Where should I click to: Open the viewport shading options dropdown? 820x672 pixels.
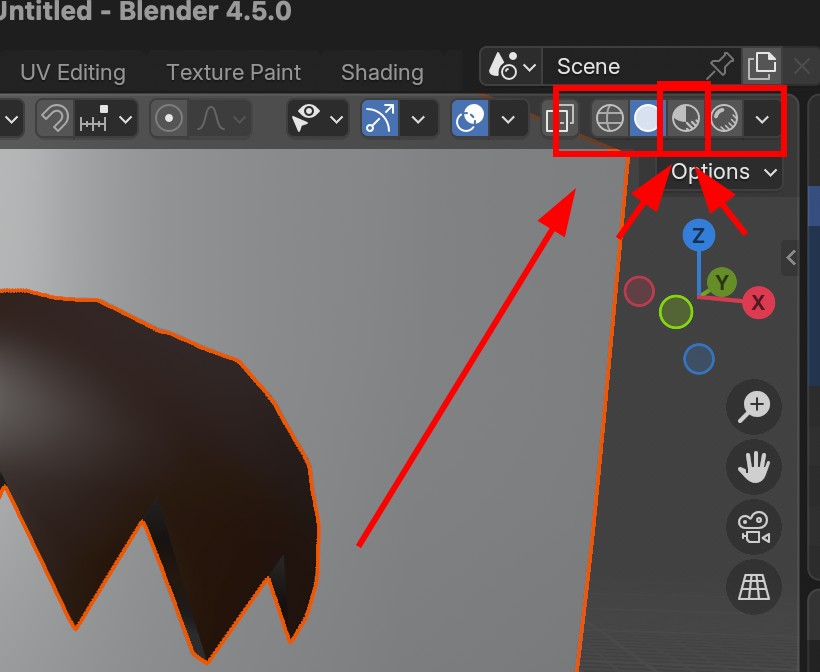pyautogui.click(x=762, y=119)
